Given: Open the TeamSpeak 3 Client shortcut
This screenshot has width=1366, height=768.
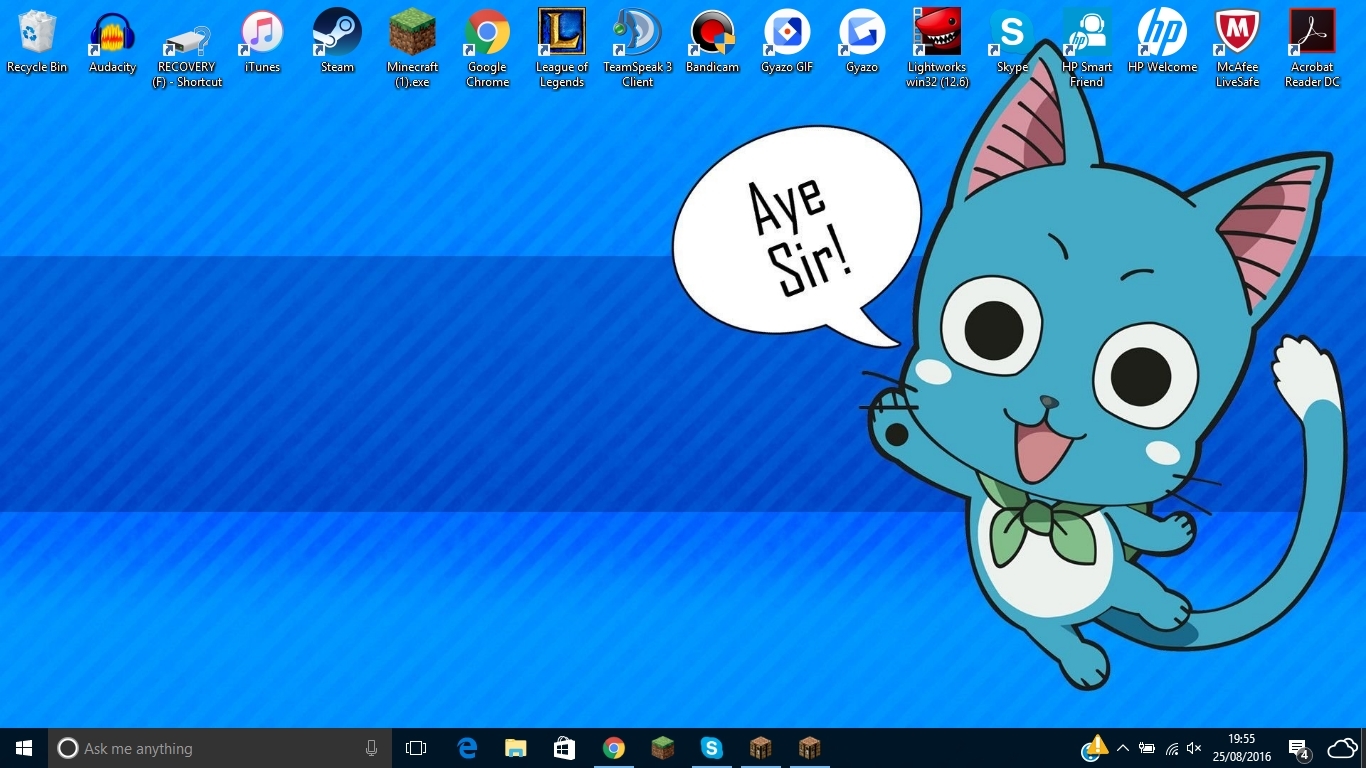Looking at the screenshot, I should 637,50.
